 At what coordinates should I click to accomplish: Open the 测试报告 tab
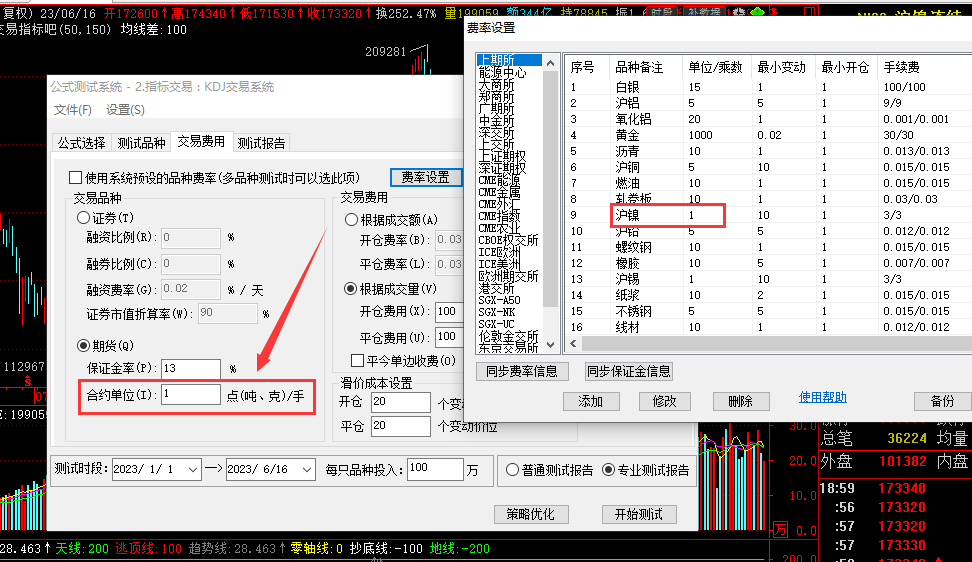(261, 143)
